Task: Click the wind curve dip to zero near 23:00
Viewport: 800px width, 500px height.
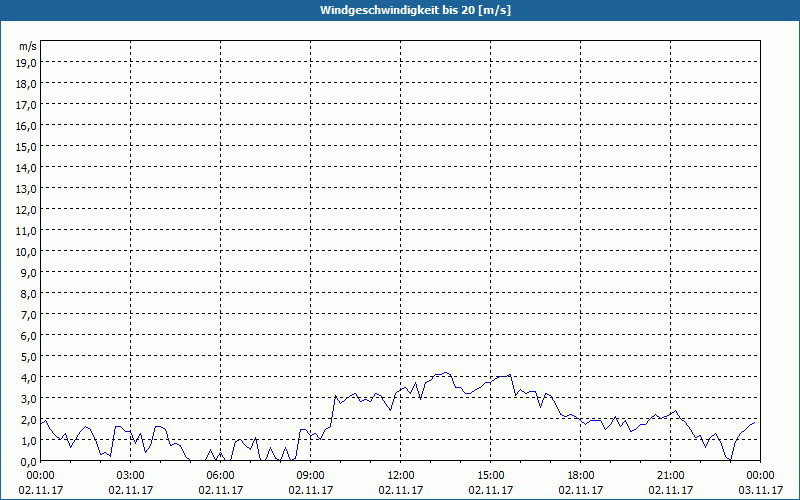Action: coord(730,460)
